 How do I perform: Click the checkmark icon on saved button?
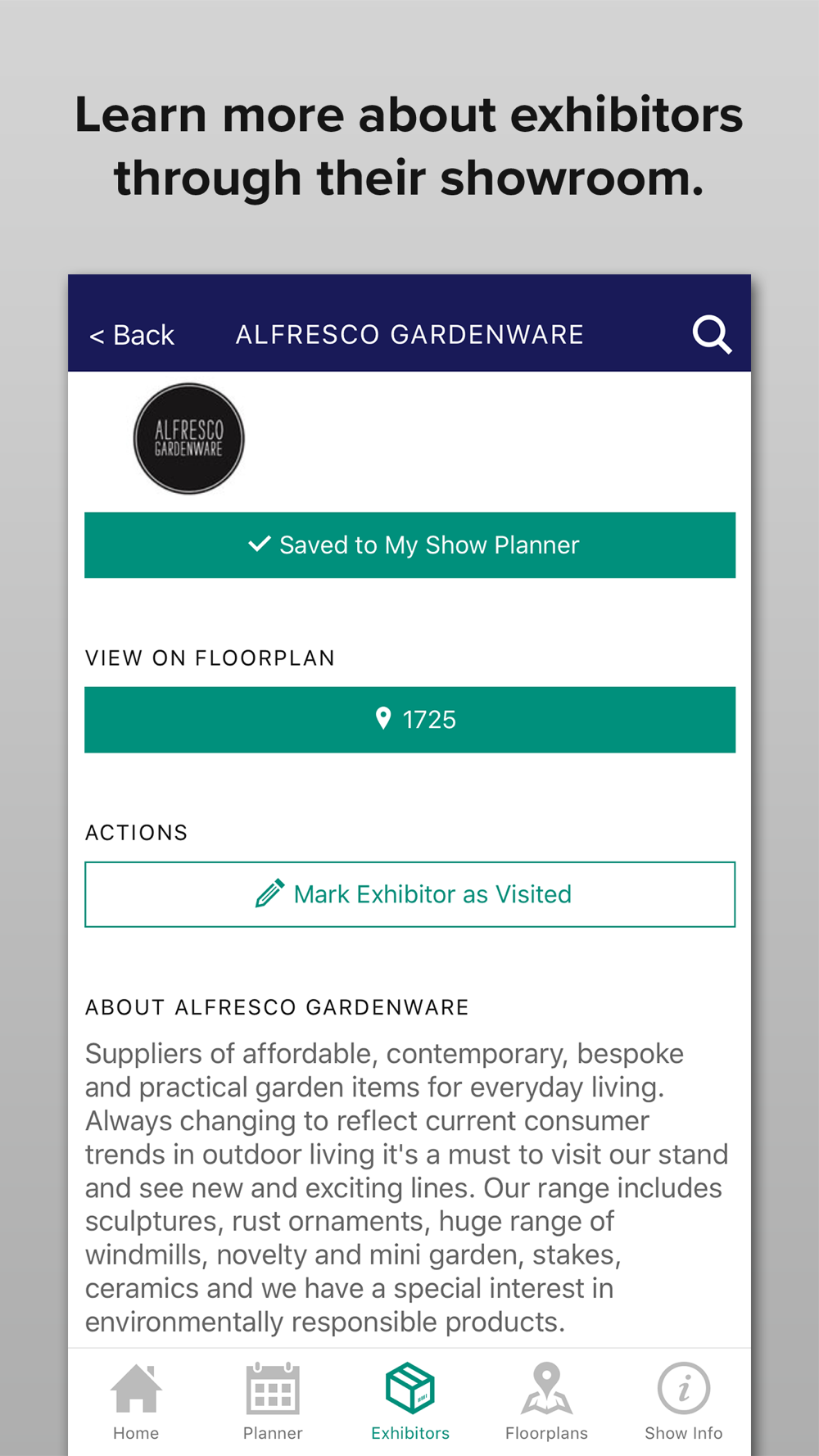pos(260,544)
